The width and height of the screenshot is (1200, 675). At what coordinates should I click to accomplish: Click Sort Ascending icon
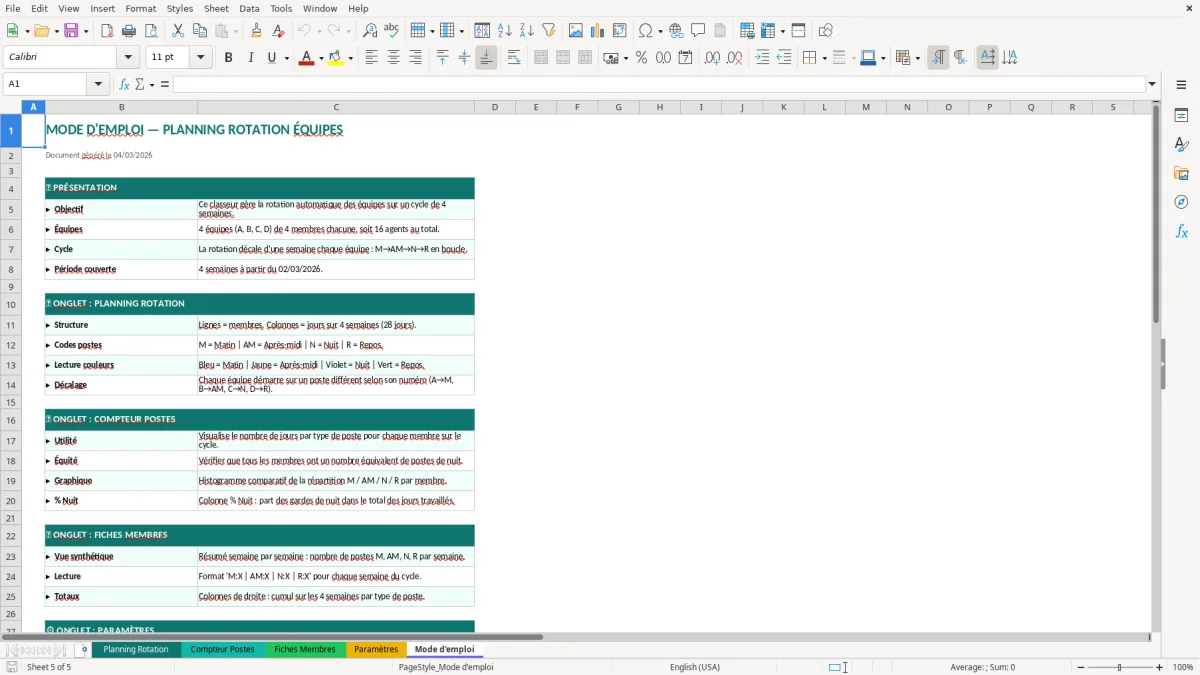click(x=505, y=31)
